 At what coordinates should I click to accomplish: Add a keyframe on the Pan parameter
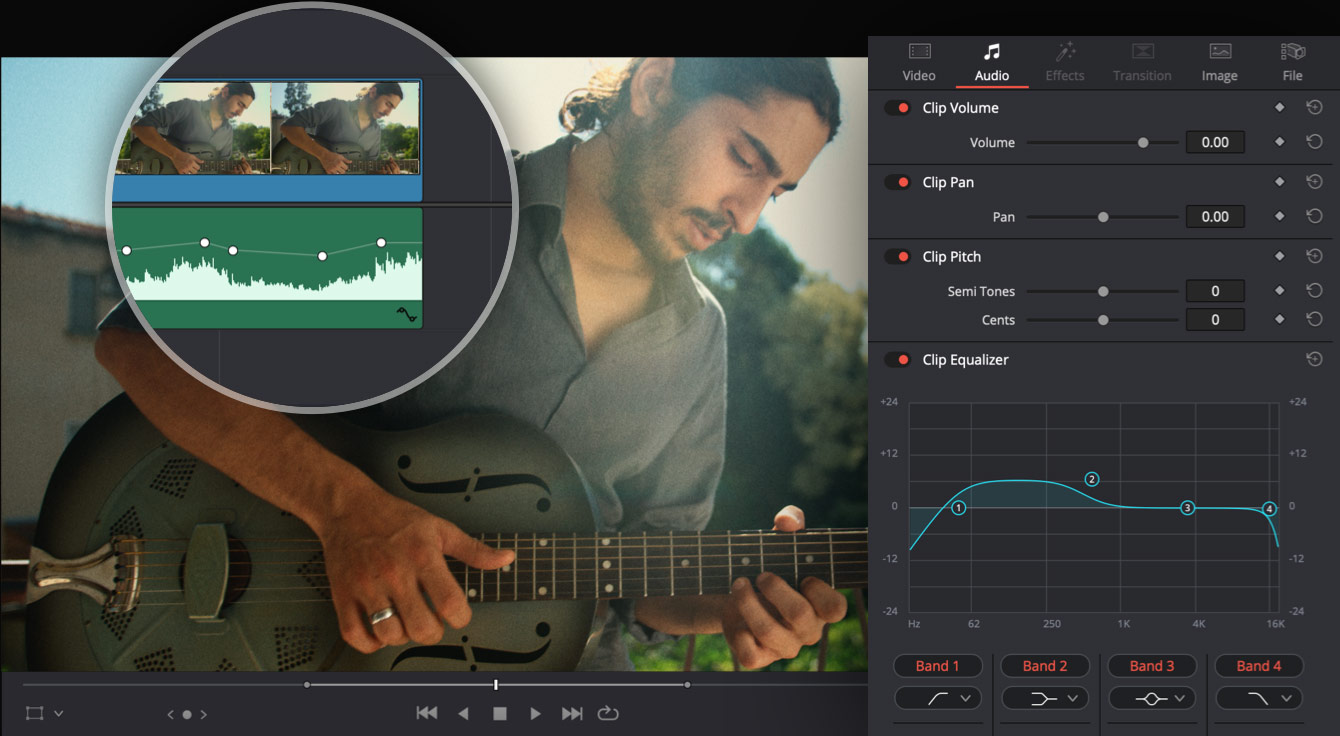pos(1279,216)
